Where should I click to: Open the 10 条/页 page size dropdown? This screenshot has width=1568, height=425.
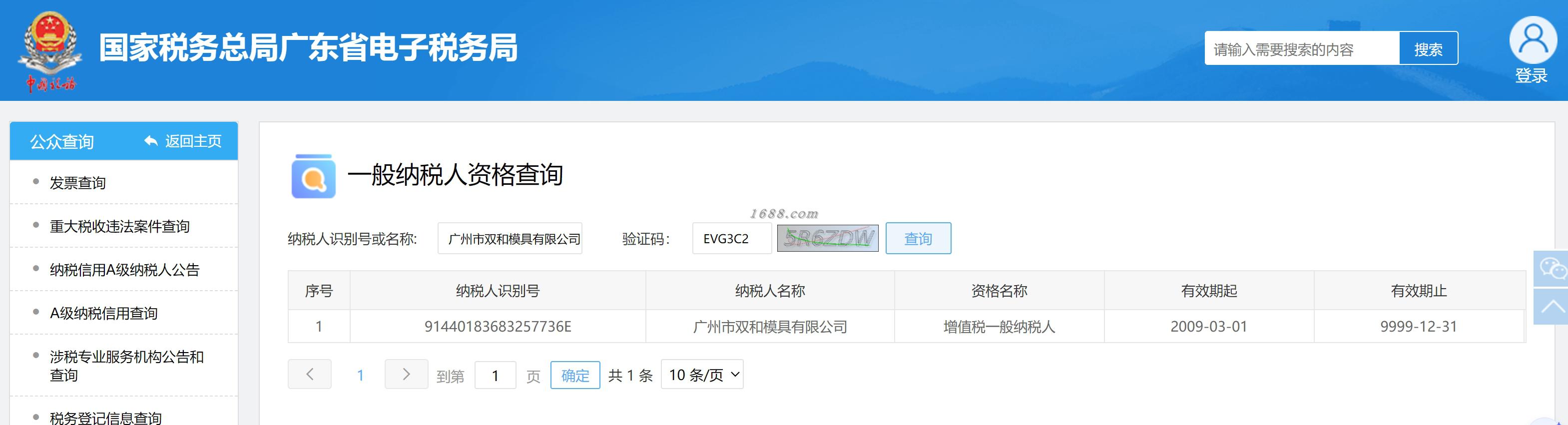point(702,375)
